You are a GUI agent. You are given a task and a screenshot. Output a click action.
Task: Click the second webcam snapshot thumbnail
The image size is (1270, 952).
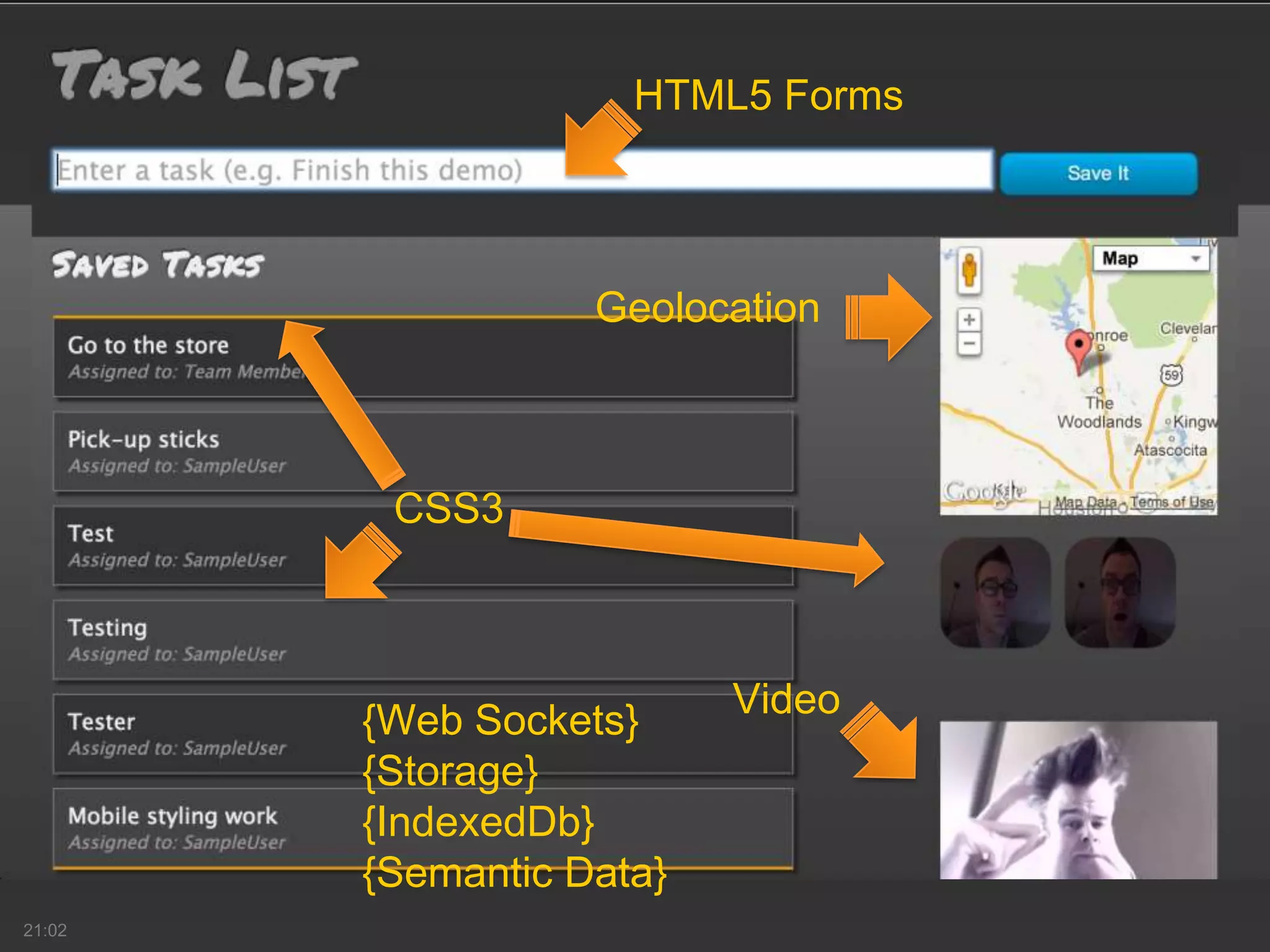(1120, 593)
